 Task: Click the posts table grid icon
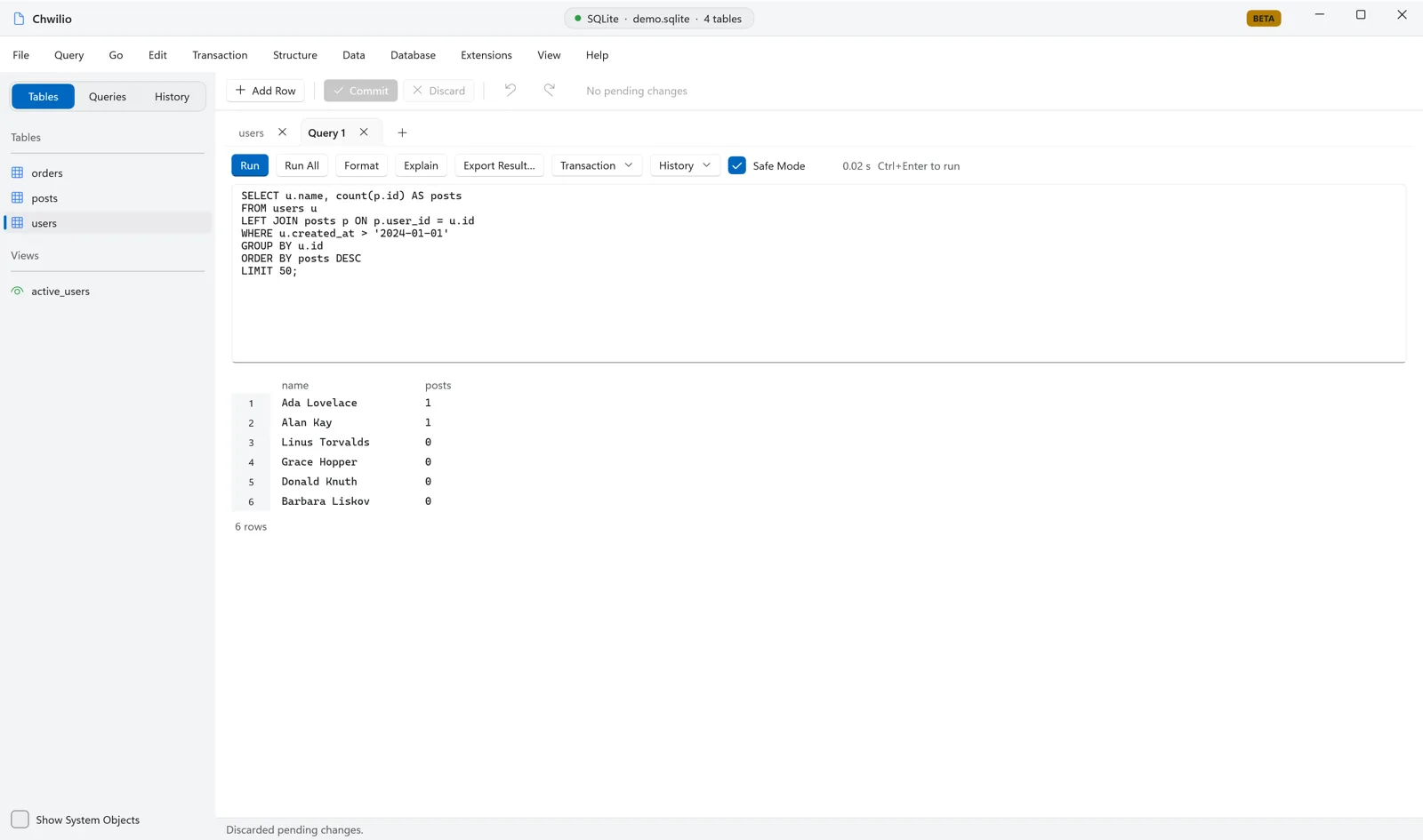coord(17,197)
